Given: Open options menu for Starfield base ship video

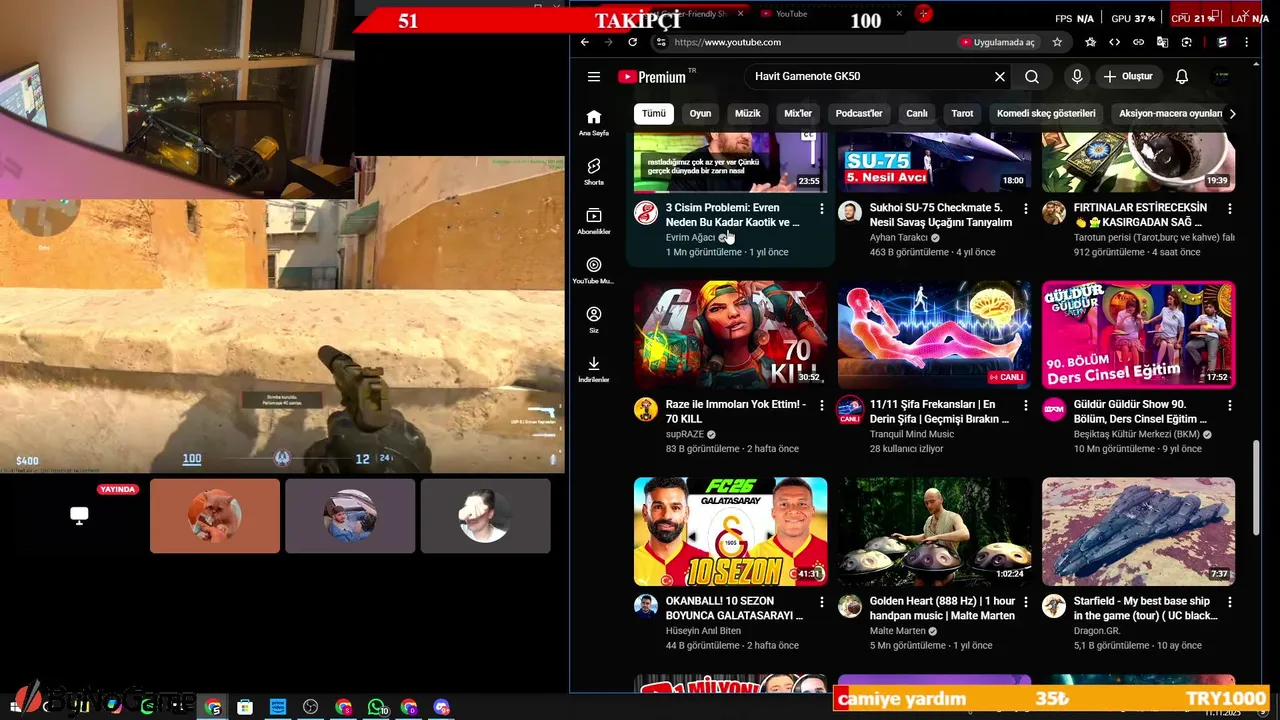Looking at the screenshot, I should coord(1230,603).
